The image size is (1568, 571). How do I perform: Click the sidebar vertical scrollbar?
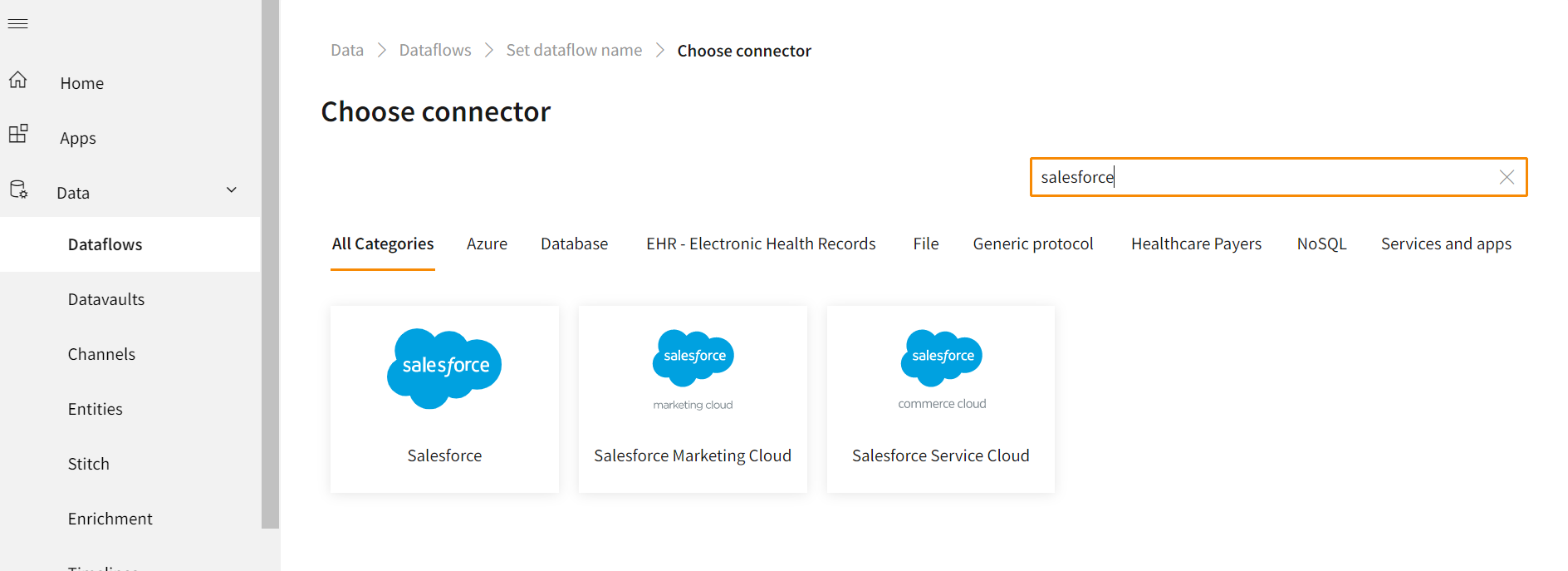coord(270,264)
